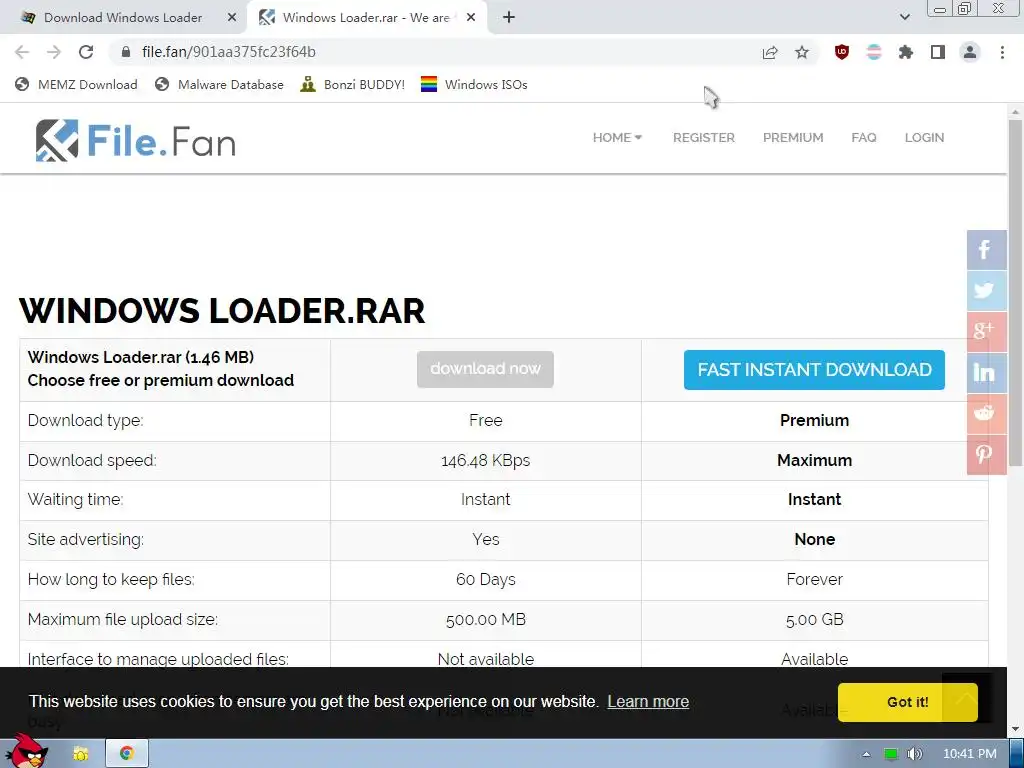Open the new tab plus button
The width and height of the screenshot is (1024, 768).
(x=509, y=18)
